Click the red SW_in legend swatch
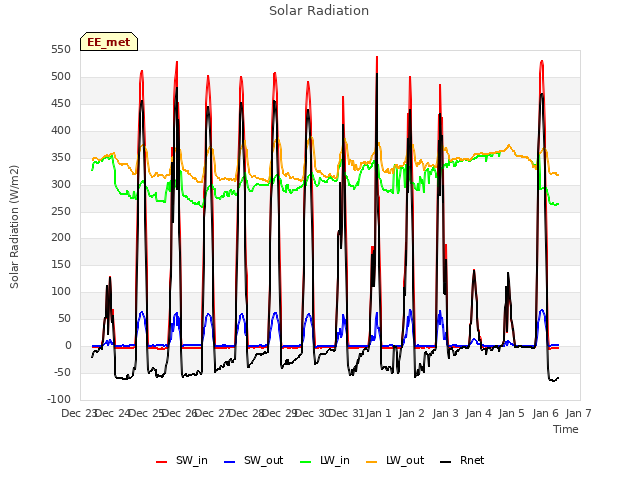Screen dimensions: 640x480 click(x=162, y=462)
